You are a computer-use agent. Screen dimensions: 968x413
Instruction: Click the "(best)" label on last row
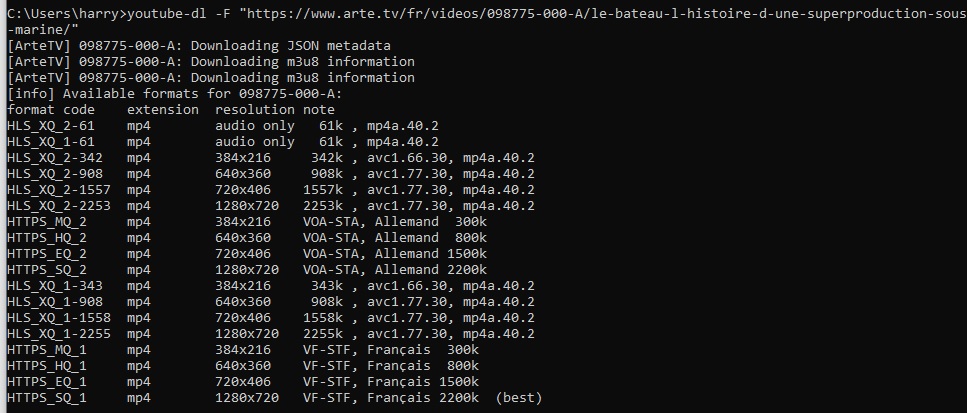point(519,398)
